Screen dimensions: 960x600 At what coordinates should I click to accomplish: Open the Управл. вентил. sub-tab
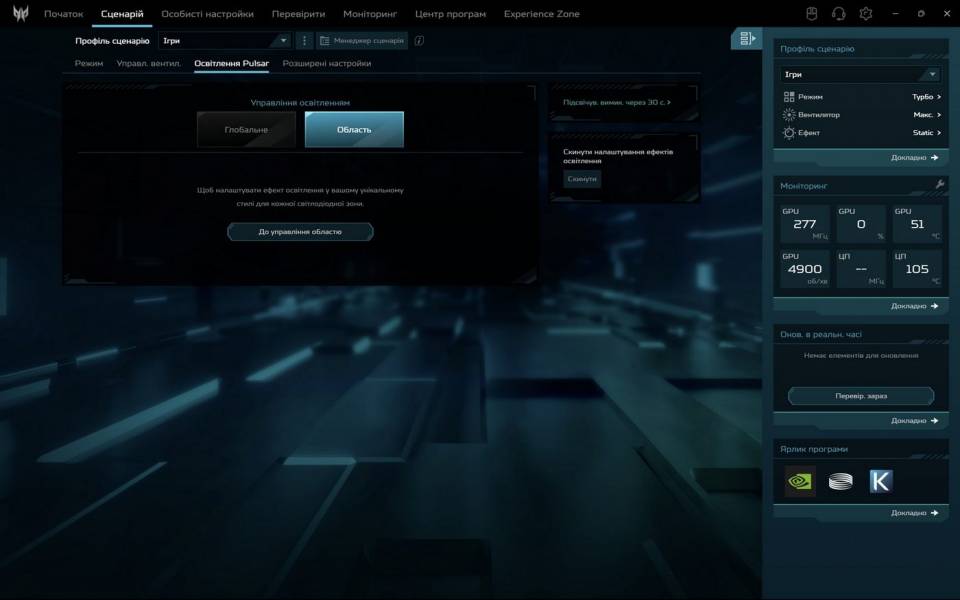(149, 63)
